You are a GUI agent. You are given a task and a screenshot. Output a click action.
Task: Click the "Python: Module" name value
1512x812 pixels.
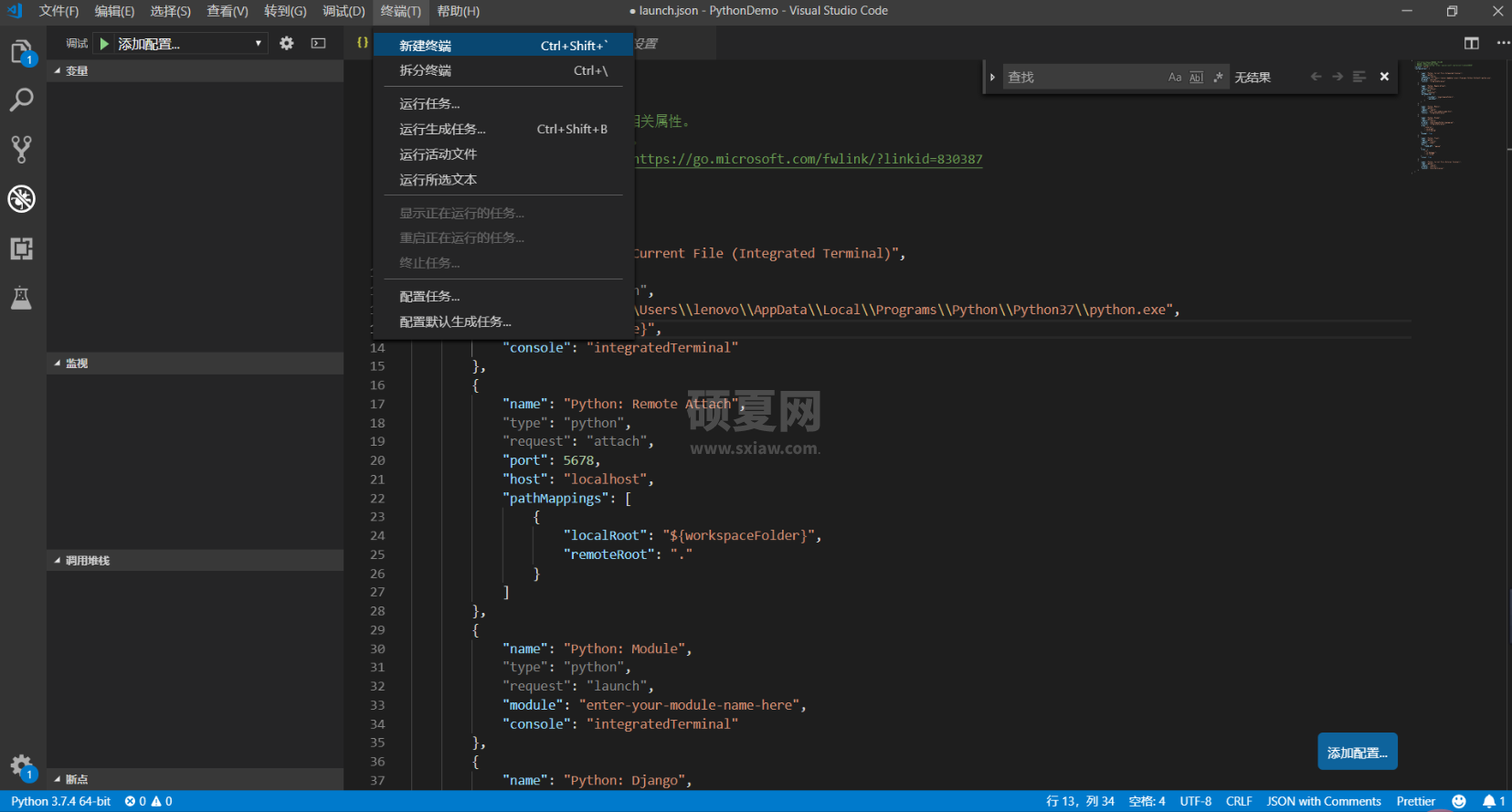pos(623,649)
